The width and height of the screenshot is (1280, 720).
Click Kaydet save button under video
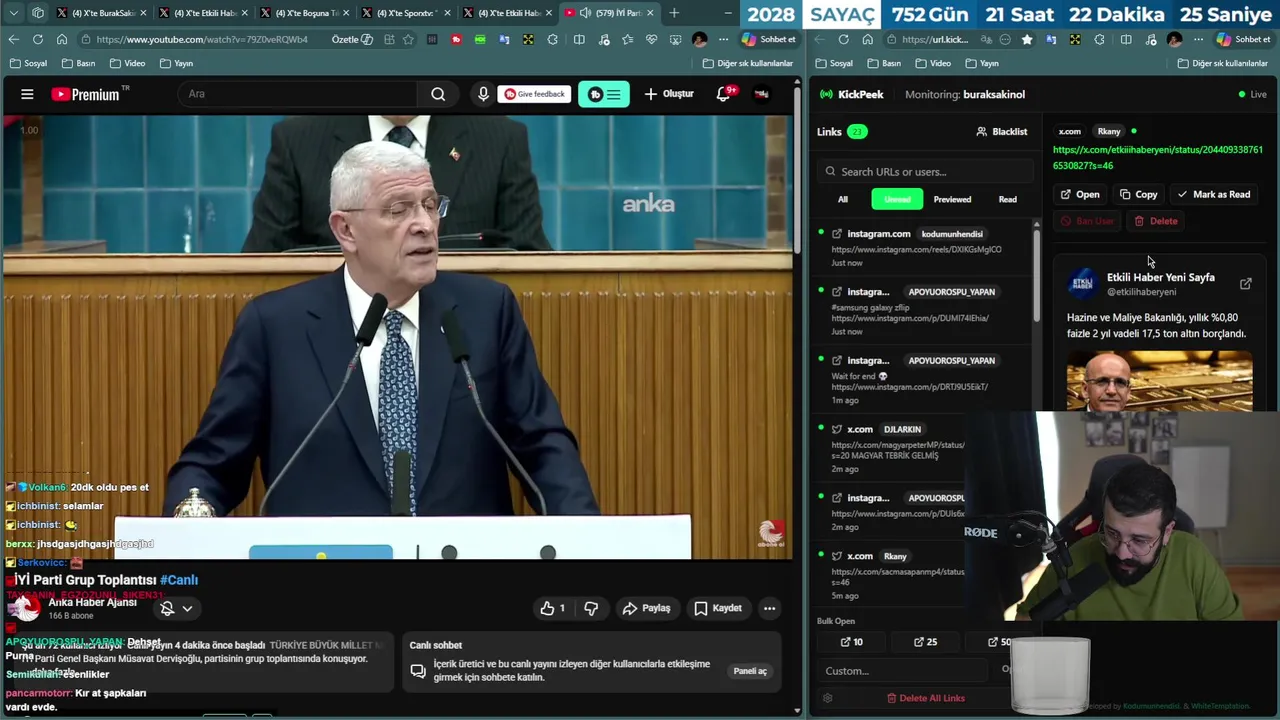tap(718, 608)
